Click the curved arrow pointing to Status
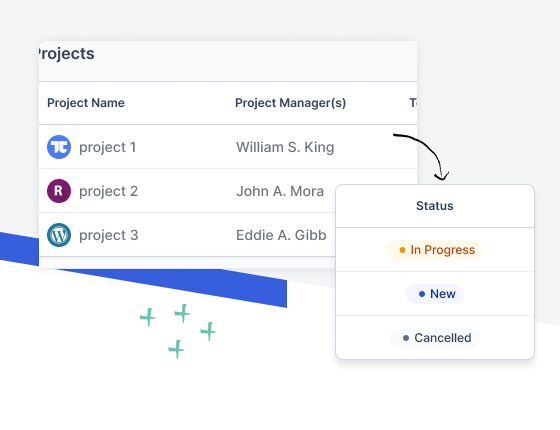 pyautogui.click(x=421, y=156)
